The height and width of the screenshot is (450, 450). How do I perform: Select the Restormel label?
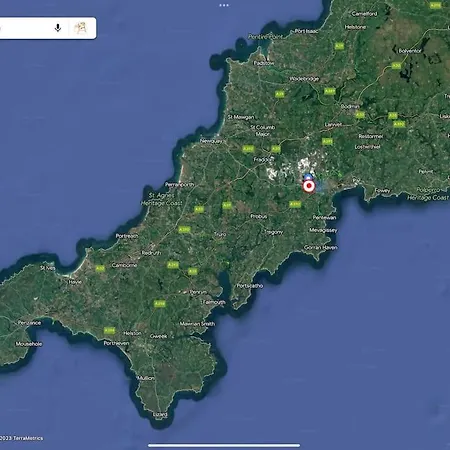[x=371, y=136]
